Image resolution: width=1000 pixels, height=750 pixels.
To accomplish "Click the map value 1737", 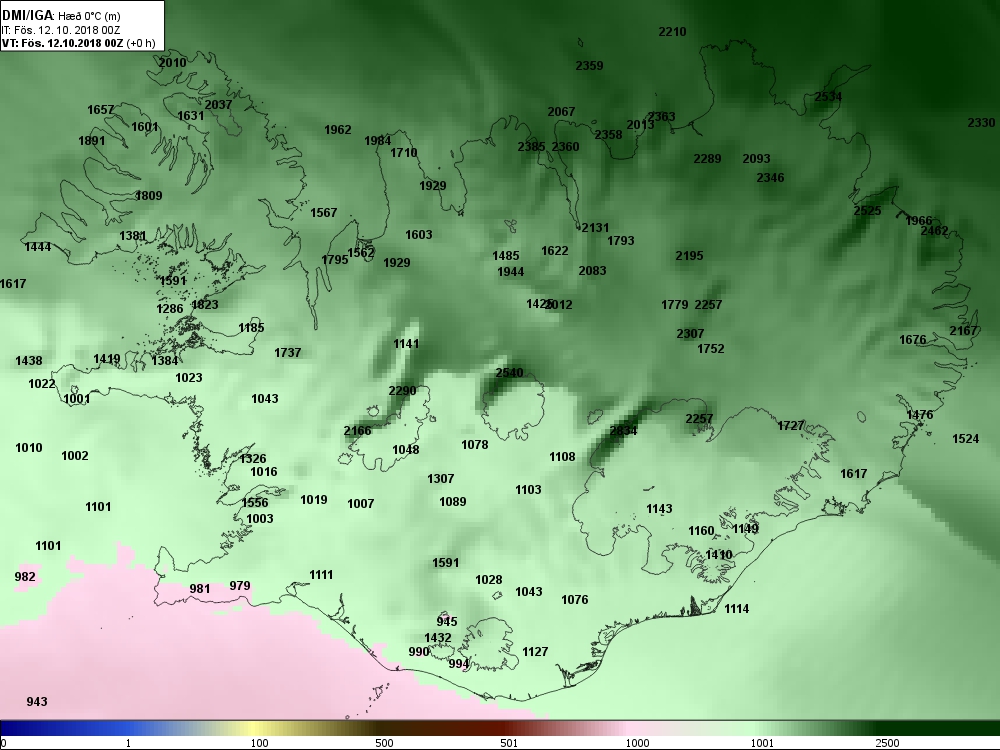I will (x=288, y=352).
